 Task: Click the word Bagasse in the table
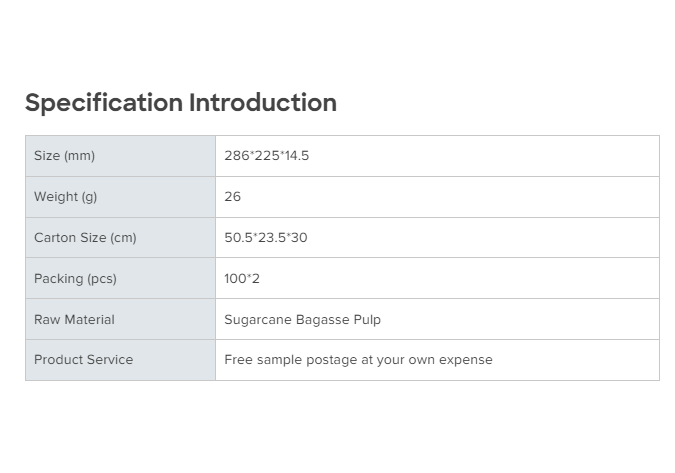click(319, 320)
